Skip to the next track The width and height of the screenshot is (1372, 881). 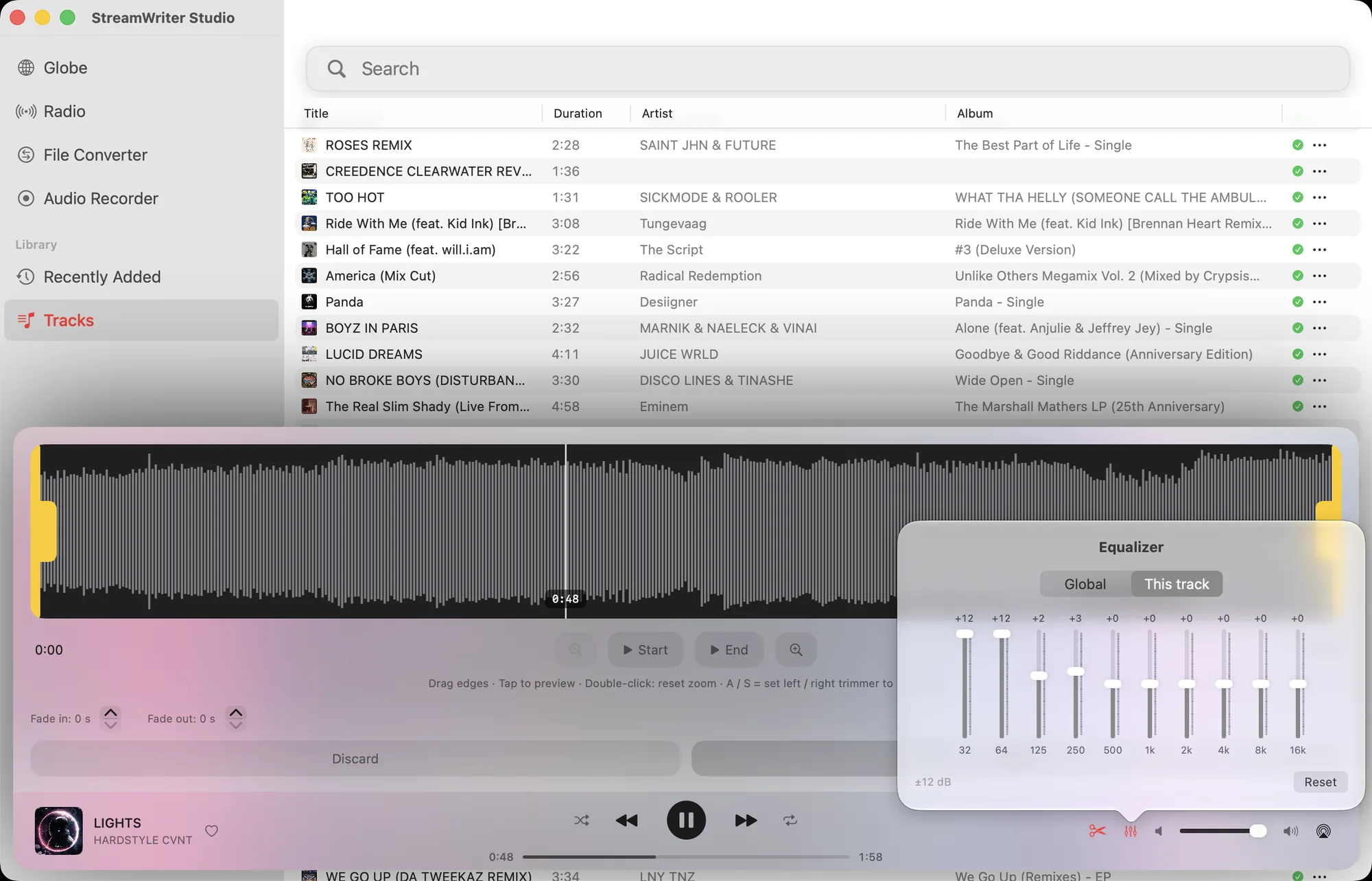click(x=746, y=821)
